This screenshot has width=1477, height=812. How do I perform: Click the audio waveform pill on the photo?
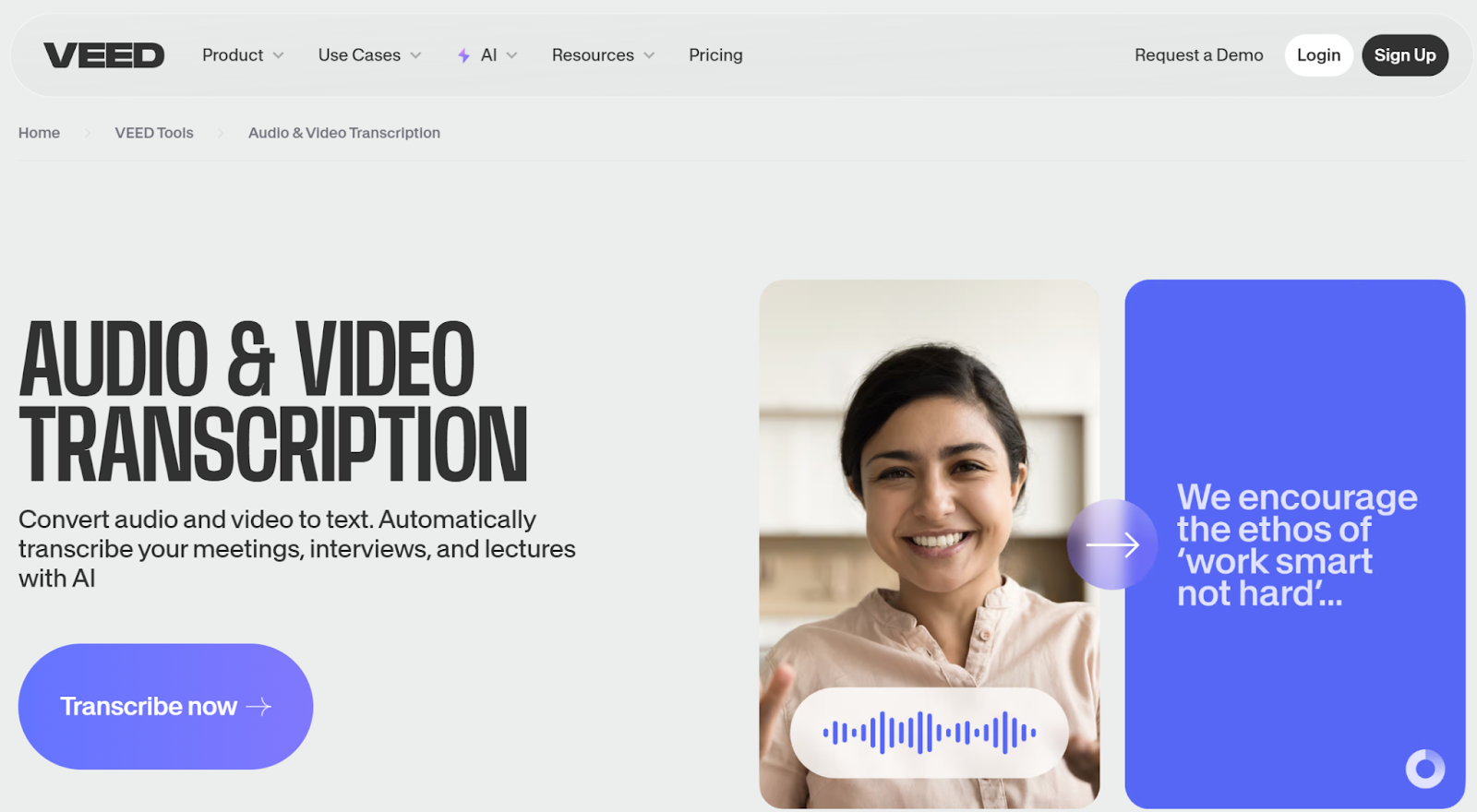(929, 733)
